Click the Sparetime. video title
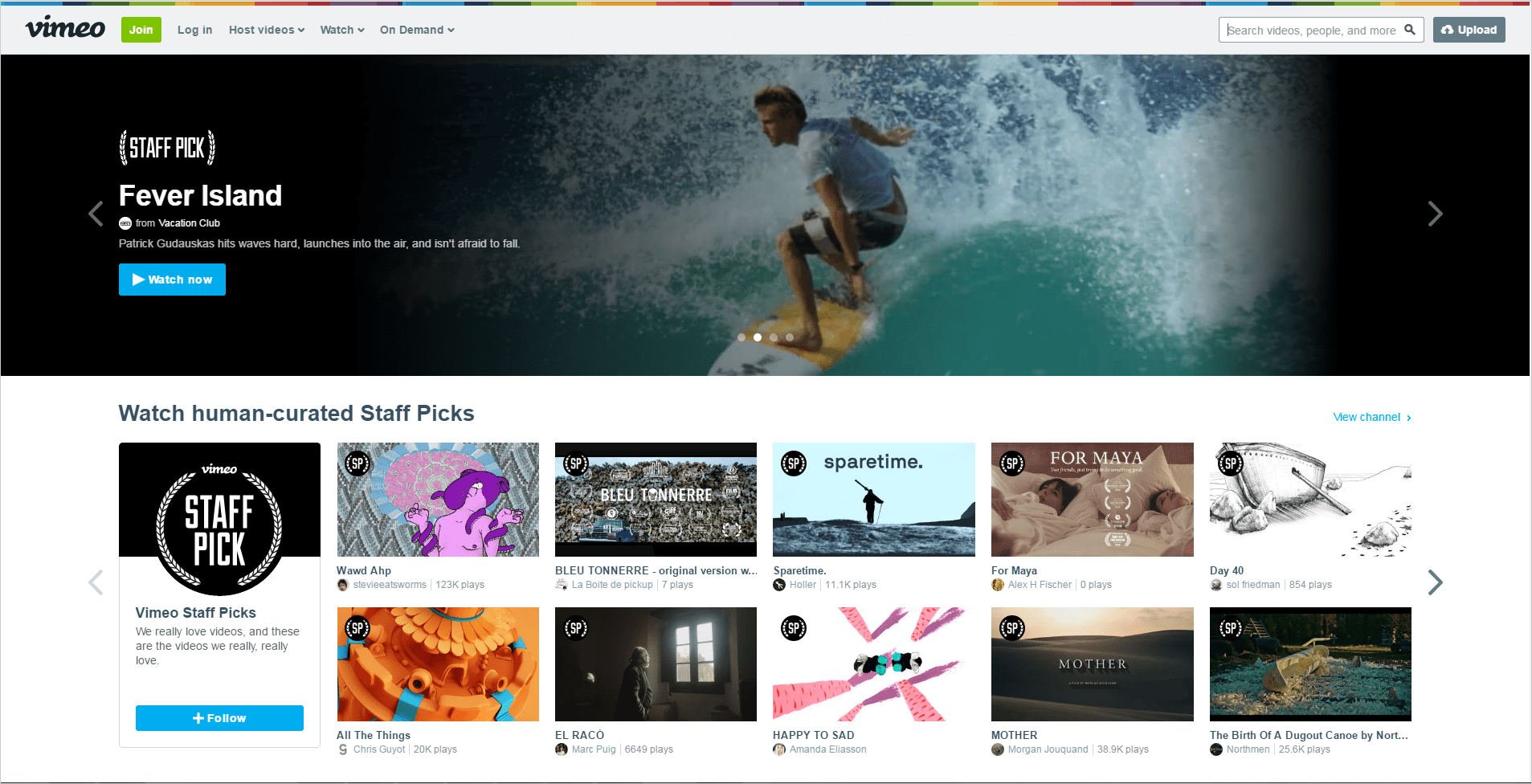Viewport: 1532px width, 784px height. pyautogui.click(x=799, y=570)
